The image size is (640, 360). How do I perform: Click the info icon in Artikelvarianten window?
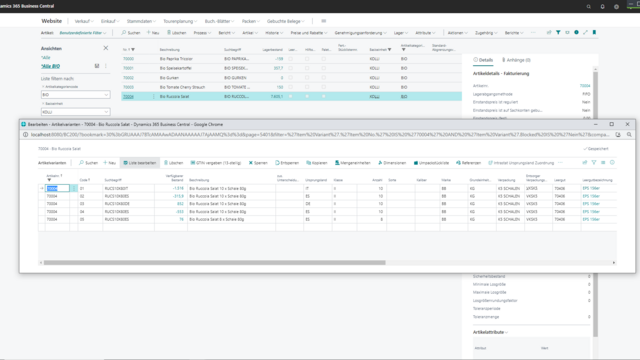(612, 162)
